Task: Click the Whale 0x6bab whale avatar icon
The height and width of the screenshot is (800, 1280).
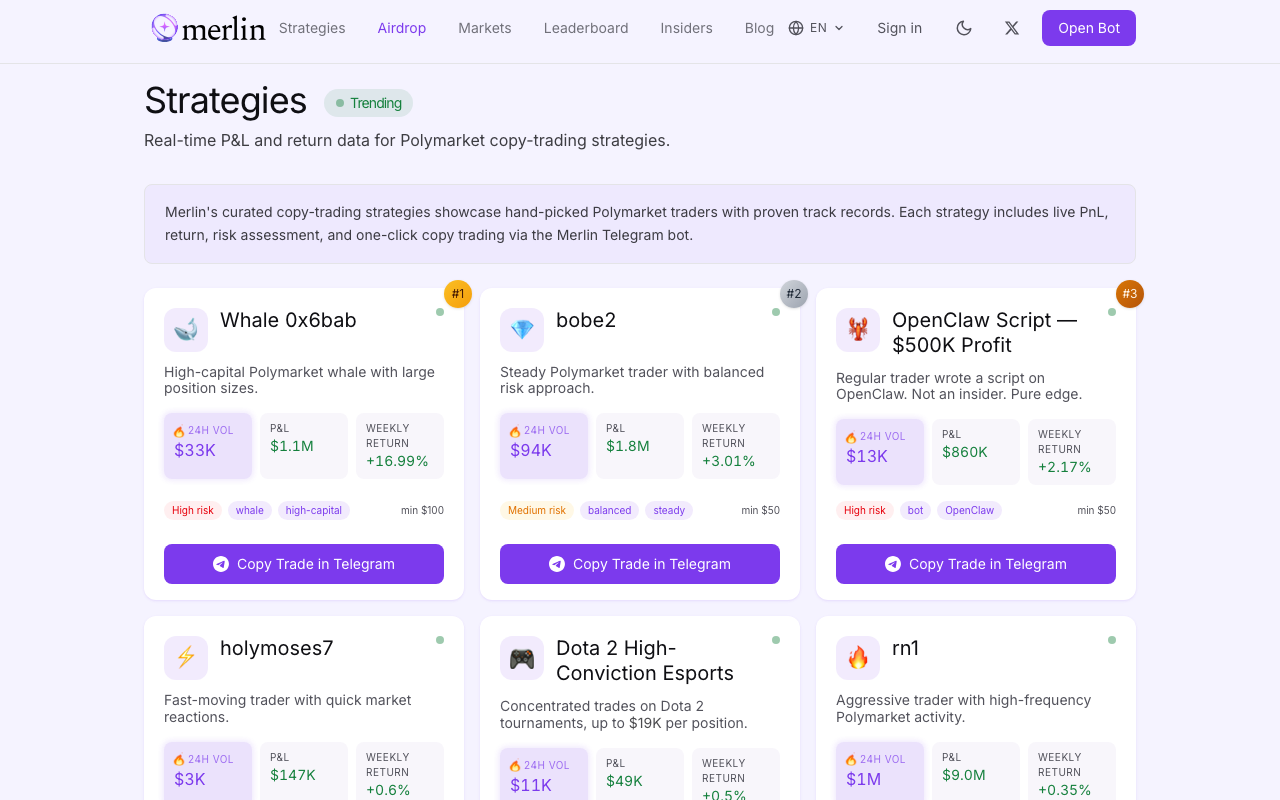Action: pos(186,330)
